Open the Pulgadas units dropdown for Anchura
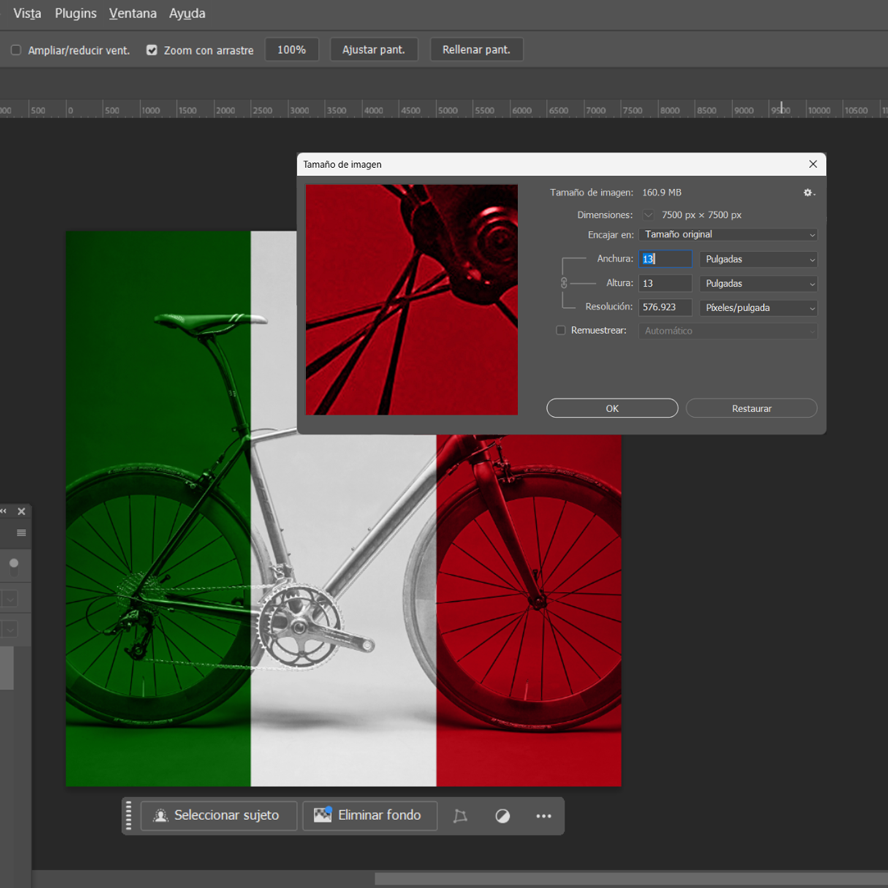888x888 pixels. (758, 259)
